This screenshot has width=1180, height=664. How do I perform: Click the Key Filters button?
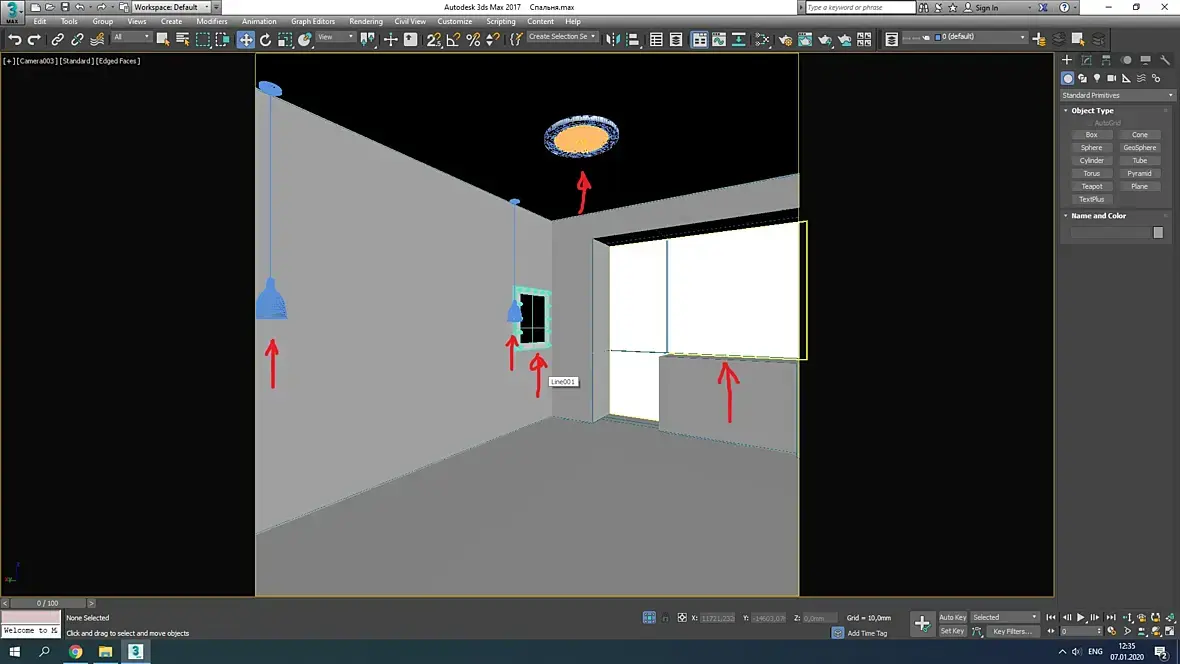click(x=1012, y=632)
